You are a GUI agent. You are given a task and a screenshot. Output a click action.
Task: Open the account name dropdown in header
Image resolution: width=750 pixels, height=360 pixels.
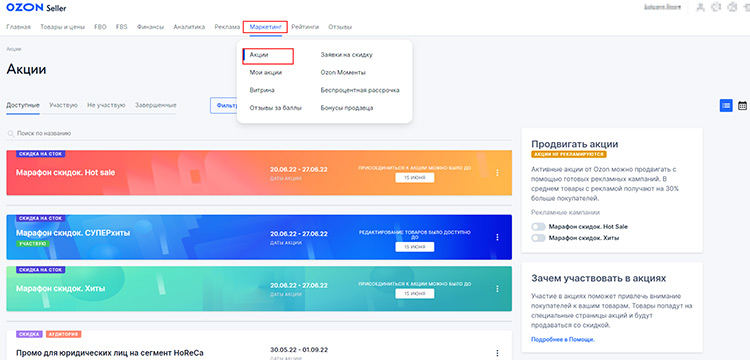tap(663, 7)
